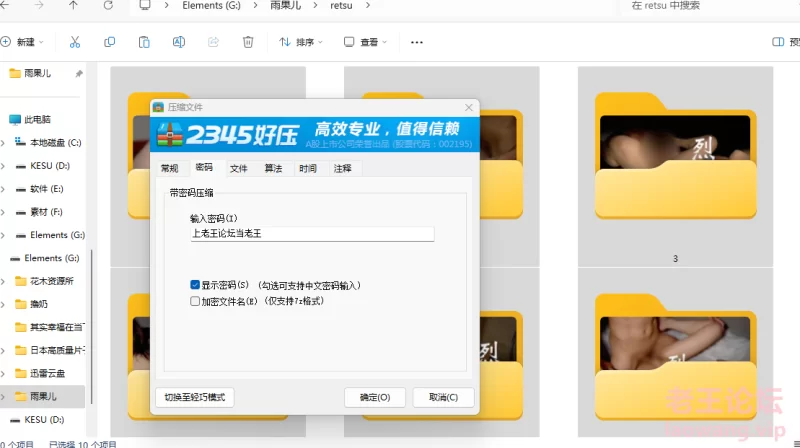Open the 算法 tab in compress dialog
This screenshot has width=800, height=448.
(x=273, y=168)
